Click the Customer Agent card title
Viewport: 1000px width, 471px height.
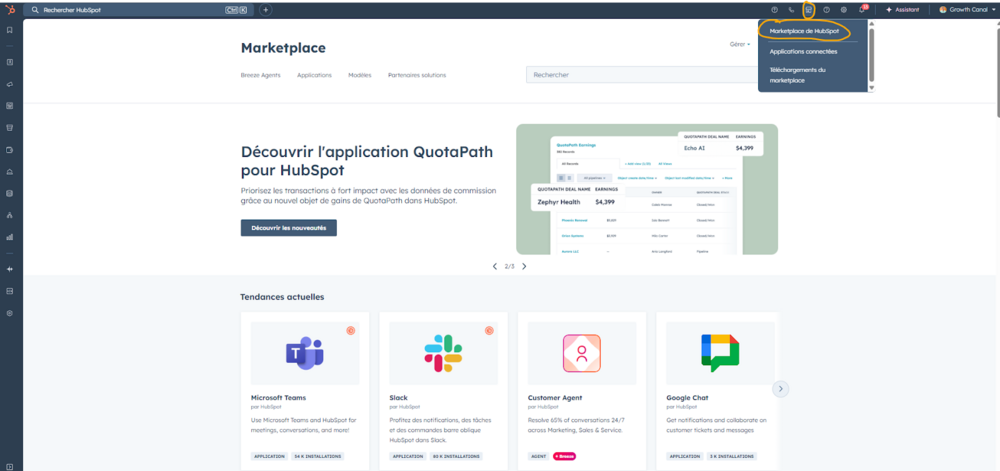[555, 398]
